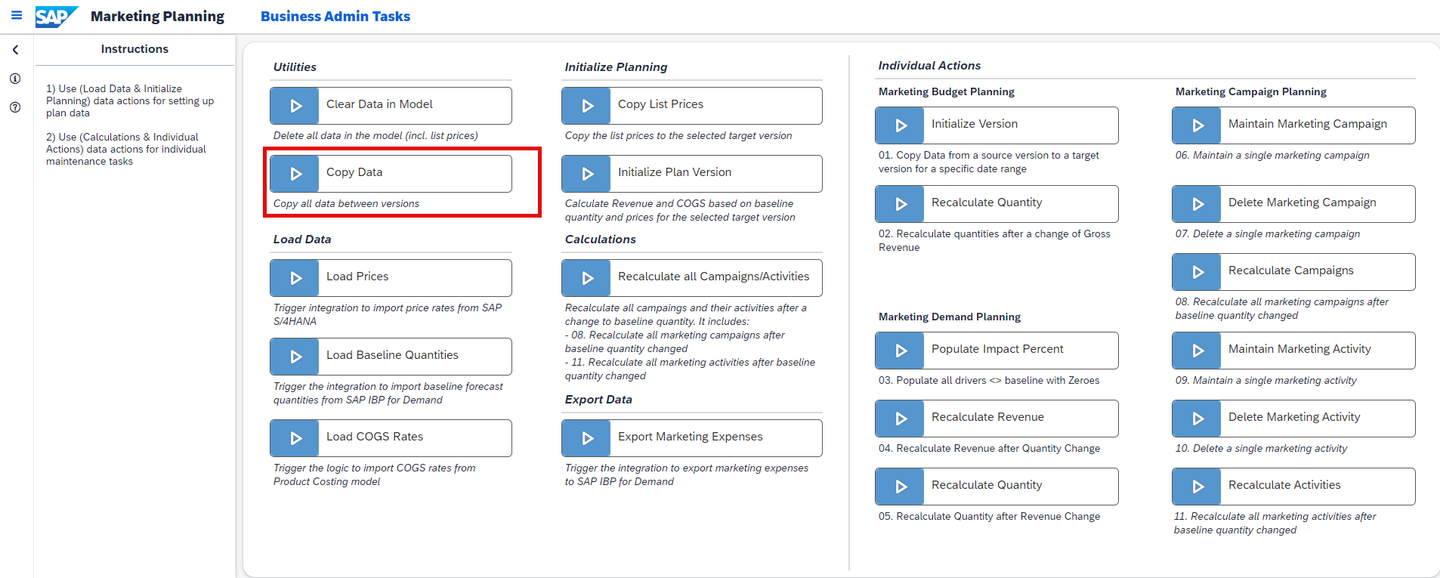Click play icon for Delete Marketing Activity

(x=1197, y=418)
